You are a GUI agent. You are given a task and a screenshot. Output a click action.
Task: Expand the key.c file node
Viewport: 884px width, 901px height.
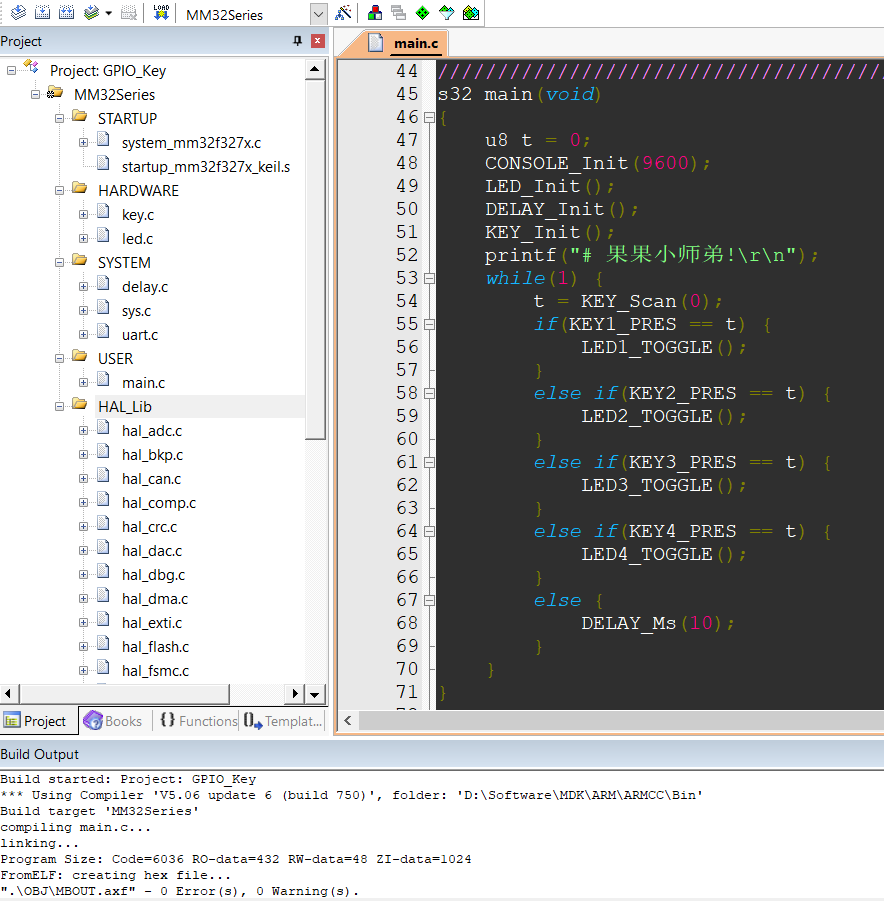pos(83,215)
